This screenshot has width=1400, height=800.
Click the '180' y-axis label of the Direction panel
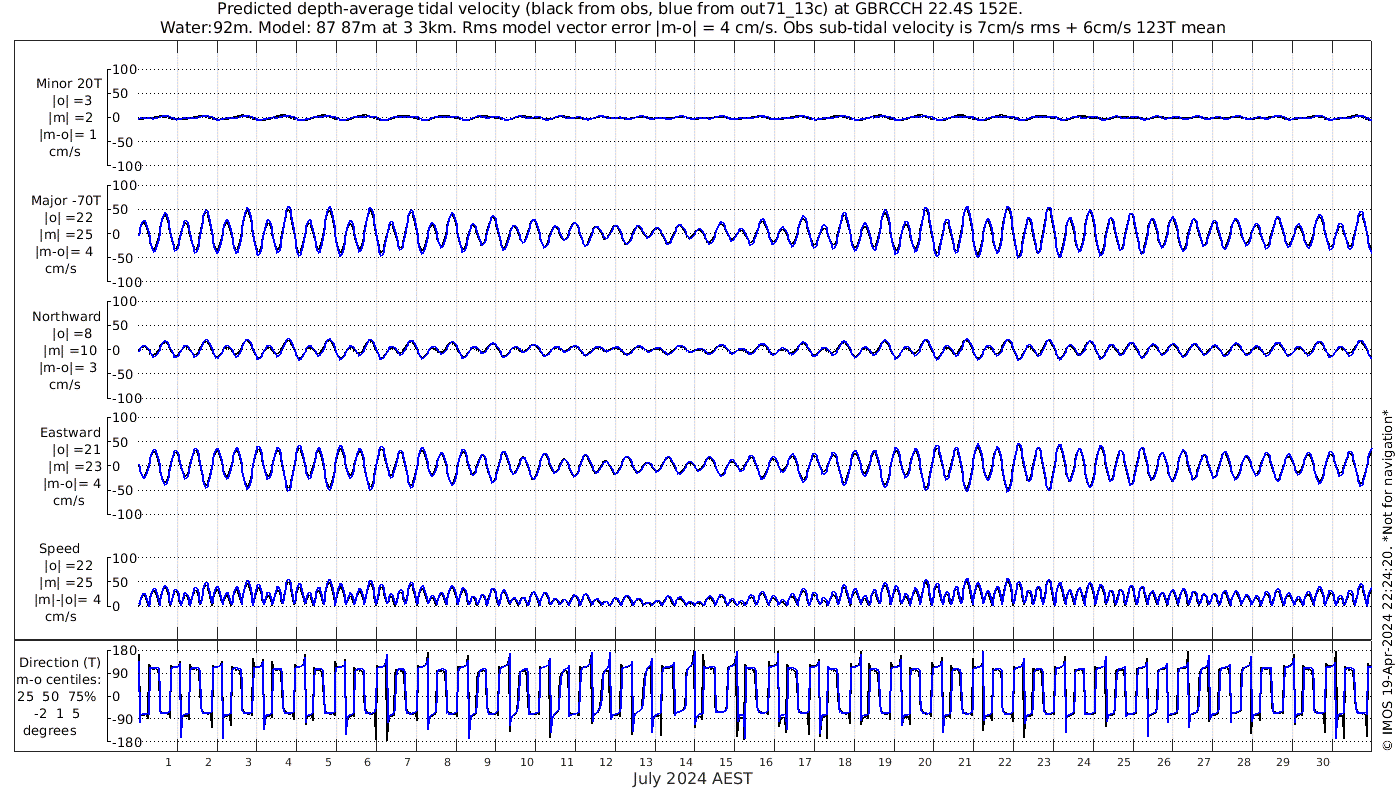pos(124,650)
